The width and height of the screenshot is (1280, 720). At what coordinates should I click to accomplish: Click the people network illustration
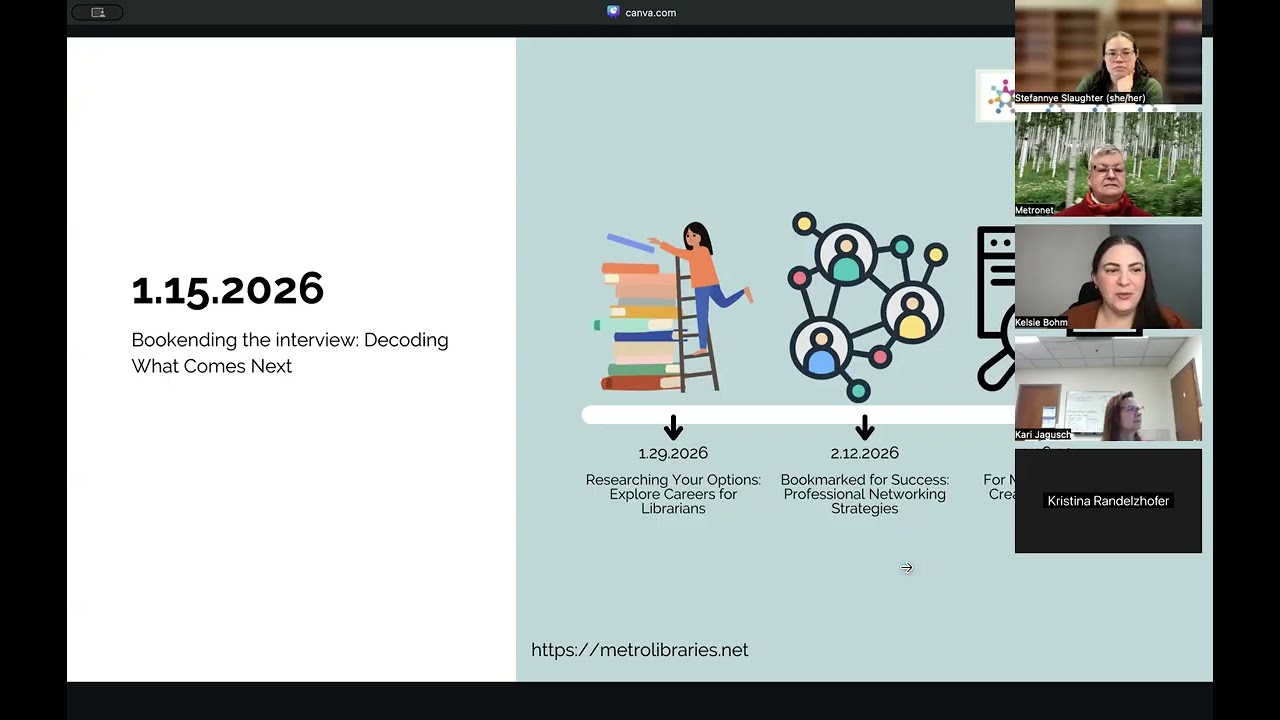(x=866, y=305)
